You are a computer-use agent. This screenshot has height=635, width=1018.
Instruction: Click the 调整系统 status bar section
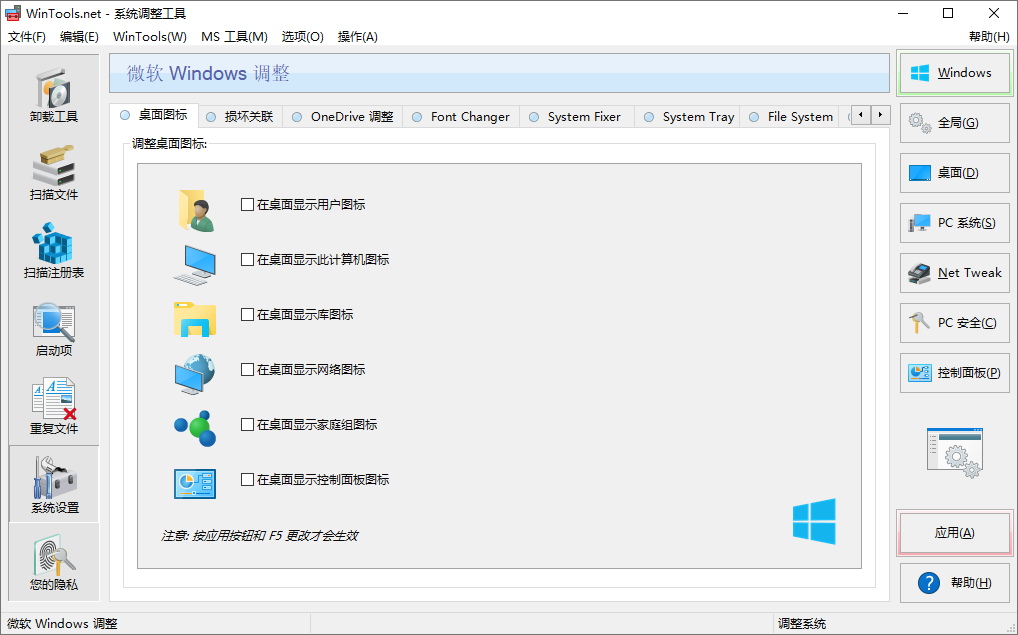coord(800,623)
